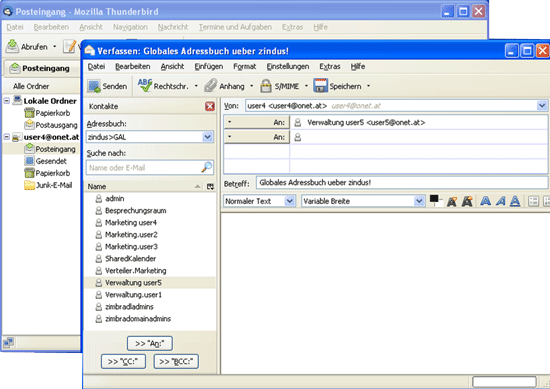The width and height of the screenshot is (550, 389).
Task: Click the >> "An:" button
Action: (150, 343)
